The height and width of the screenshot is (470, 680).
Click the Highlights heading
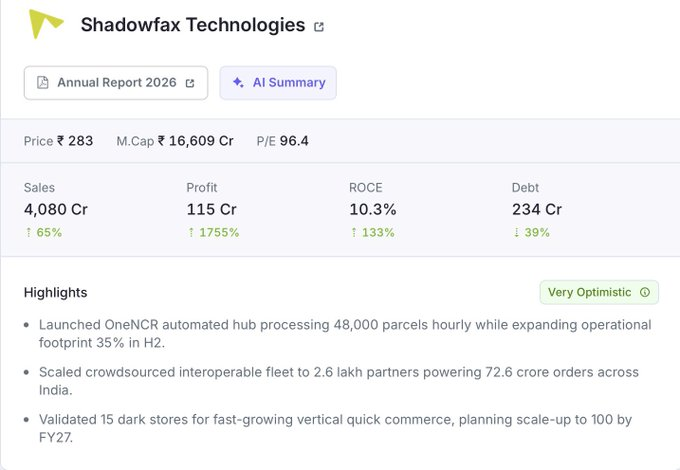click(56, 292)
